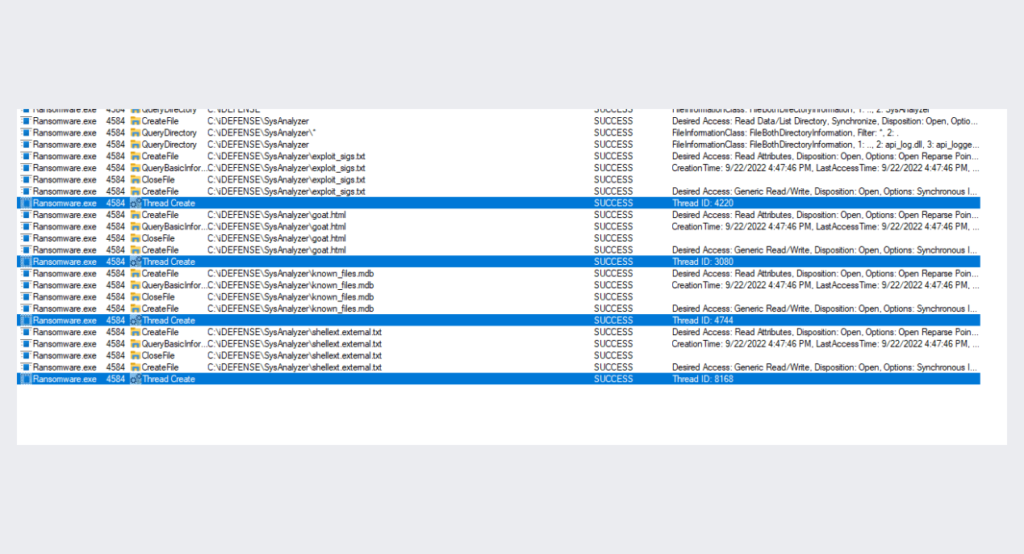
Task: Click the goat.html path in the QueryBasicInfor row
Action: coord(276,227)
